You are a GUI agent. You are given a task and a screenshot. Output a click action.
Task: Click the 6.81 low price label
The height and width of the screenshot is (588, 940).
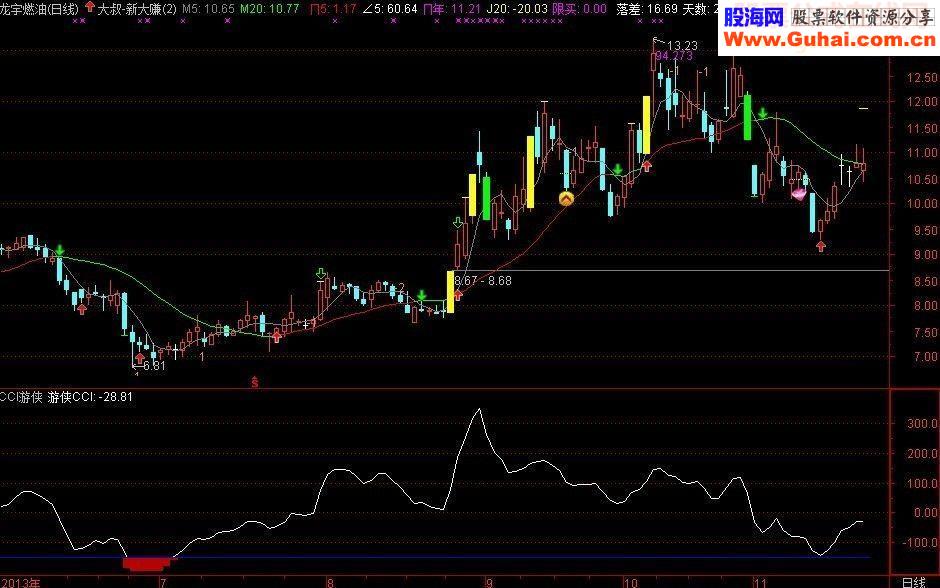click(x=155, y=366)
